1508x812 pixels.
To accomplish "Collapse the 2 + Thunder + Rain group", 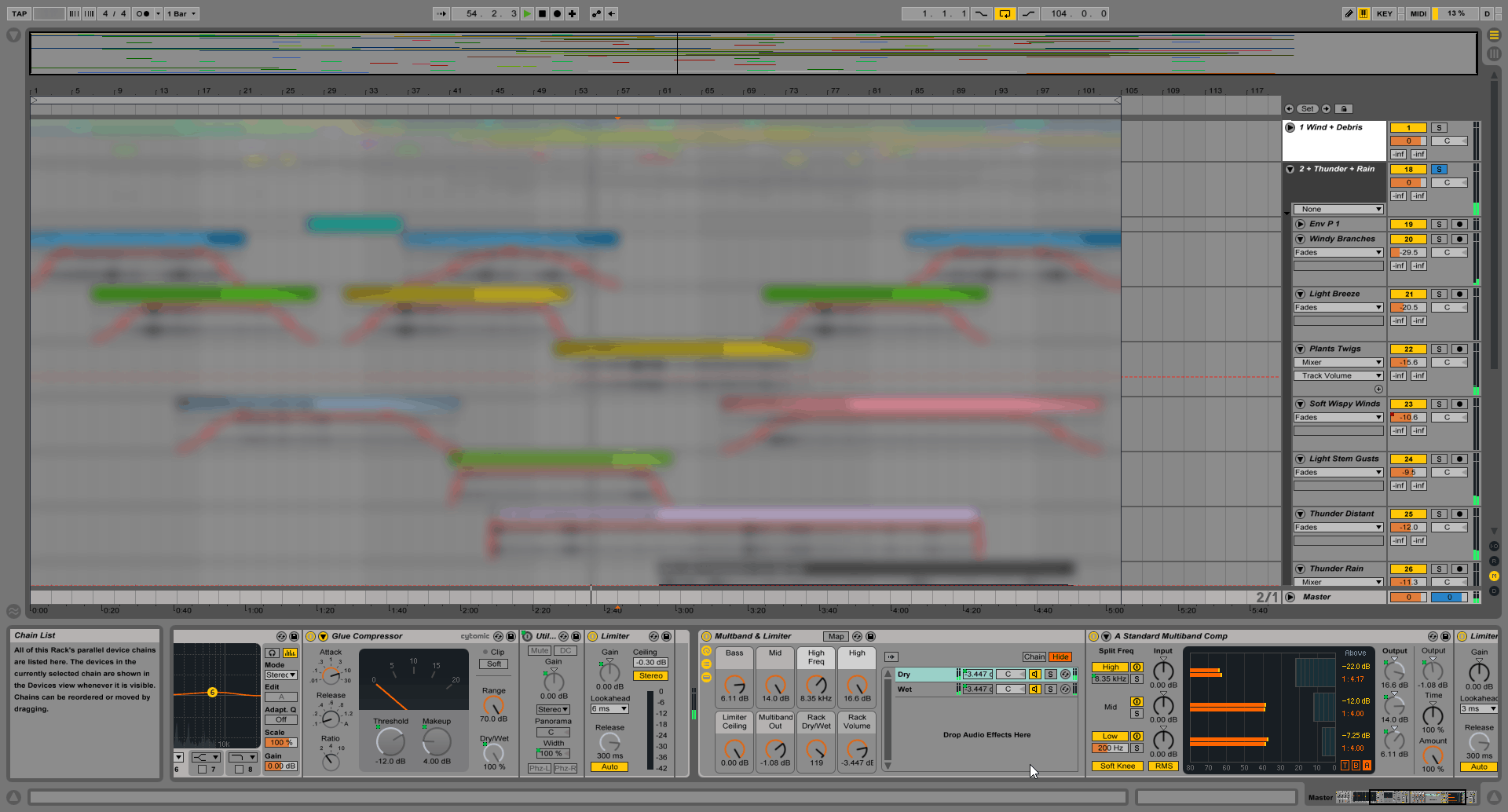I will (1290, 169).
